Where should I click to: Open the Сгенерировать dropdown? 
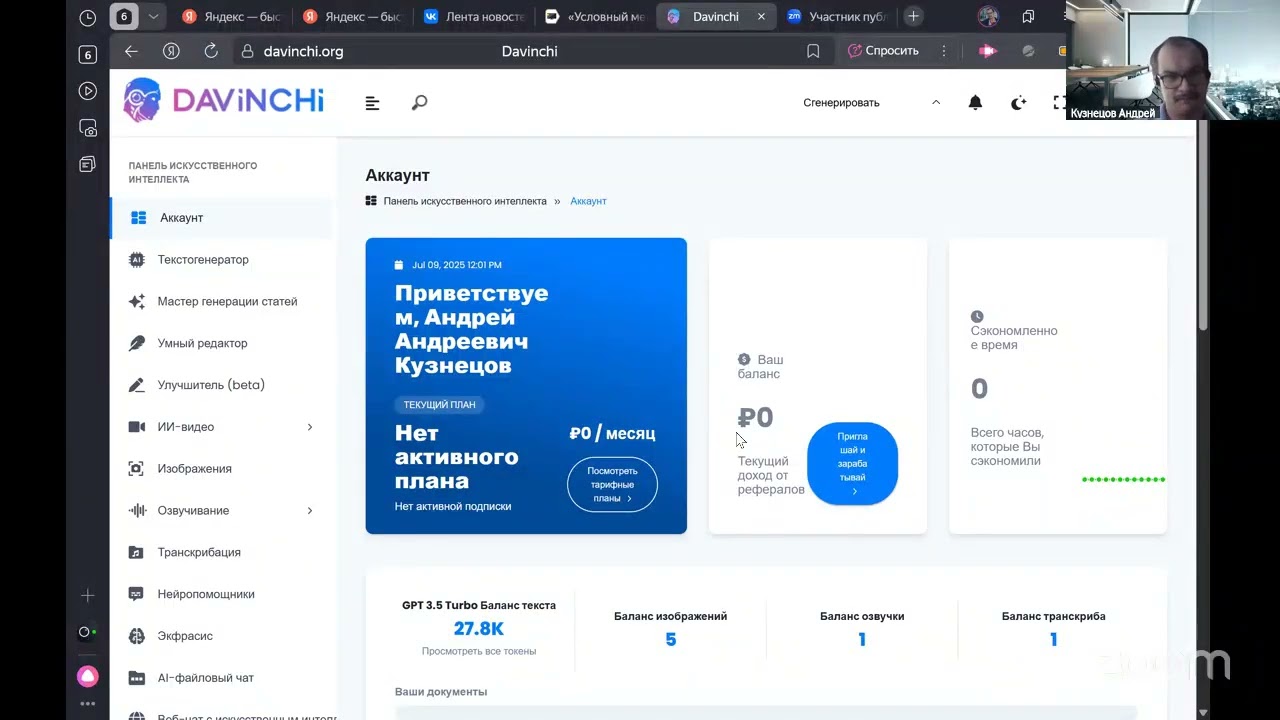(x=871, y=103)
